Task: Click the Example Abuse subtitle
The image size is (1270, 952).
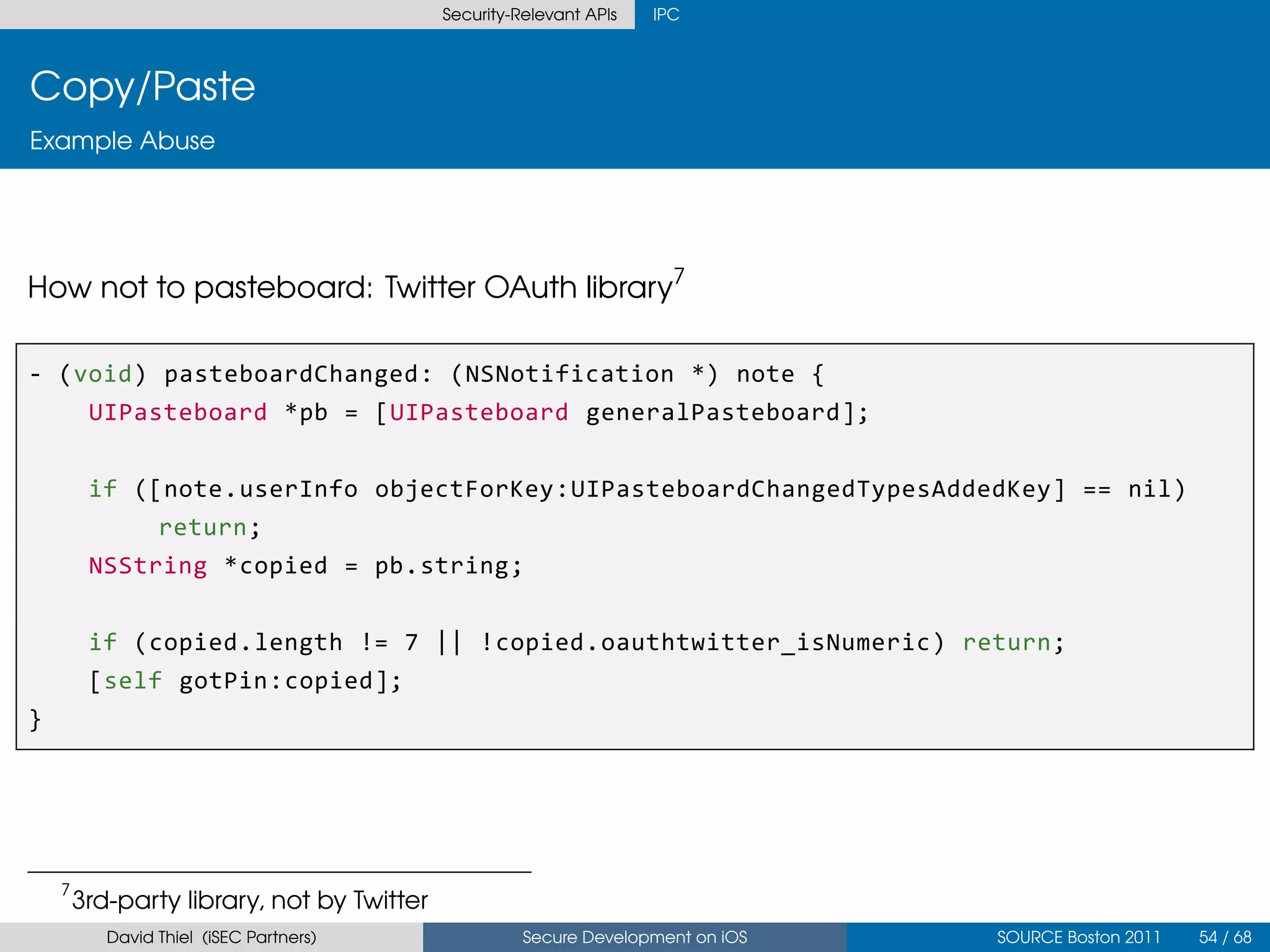Action: pos(122,141)
